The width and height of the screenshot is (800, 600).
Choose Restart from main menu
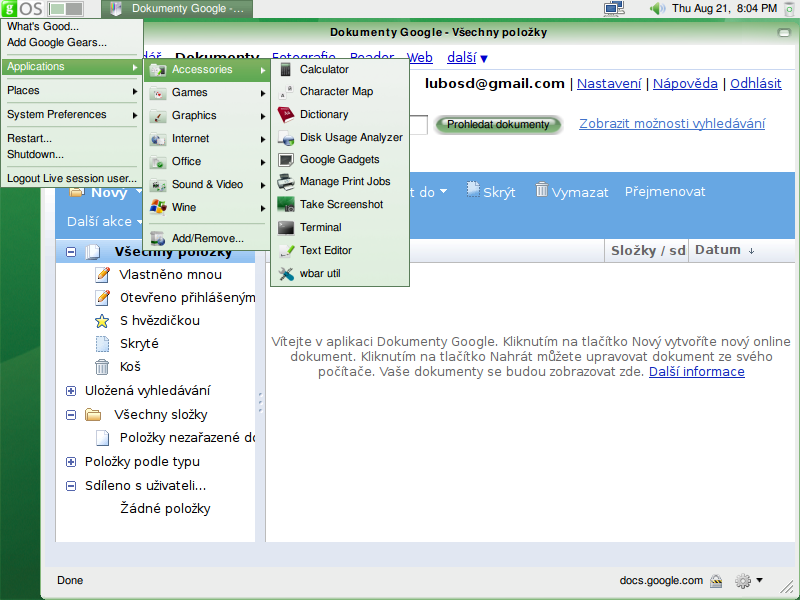click(71, 138)
